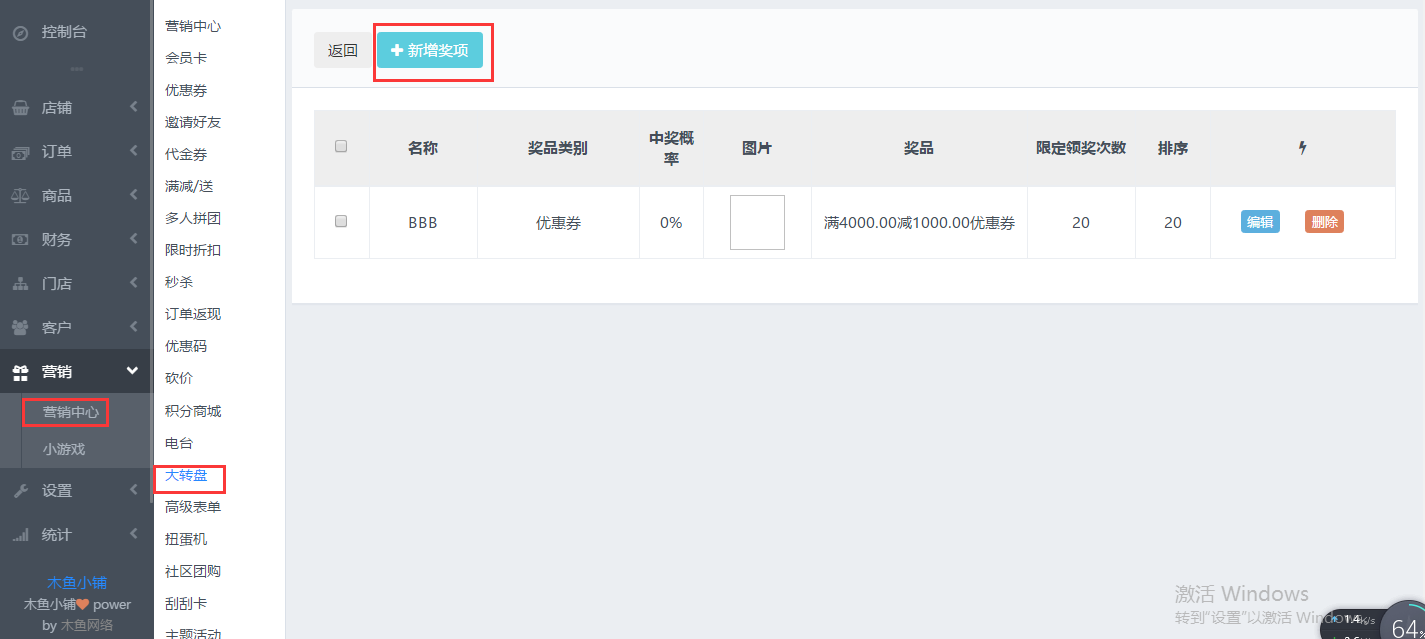This screenshot has width=1425, height=639.
Task: Click the plus icon in 新增奖项
Action: pos(397,50)
